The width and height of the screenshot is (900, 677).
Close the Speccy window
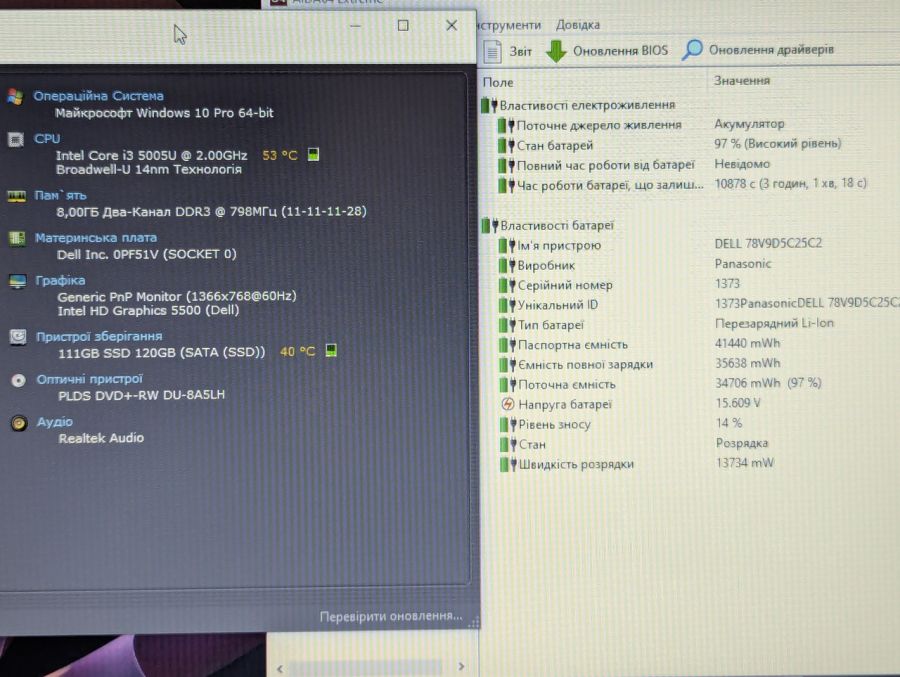(452, 25)
